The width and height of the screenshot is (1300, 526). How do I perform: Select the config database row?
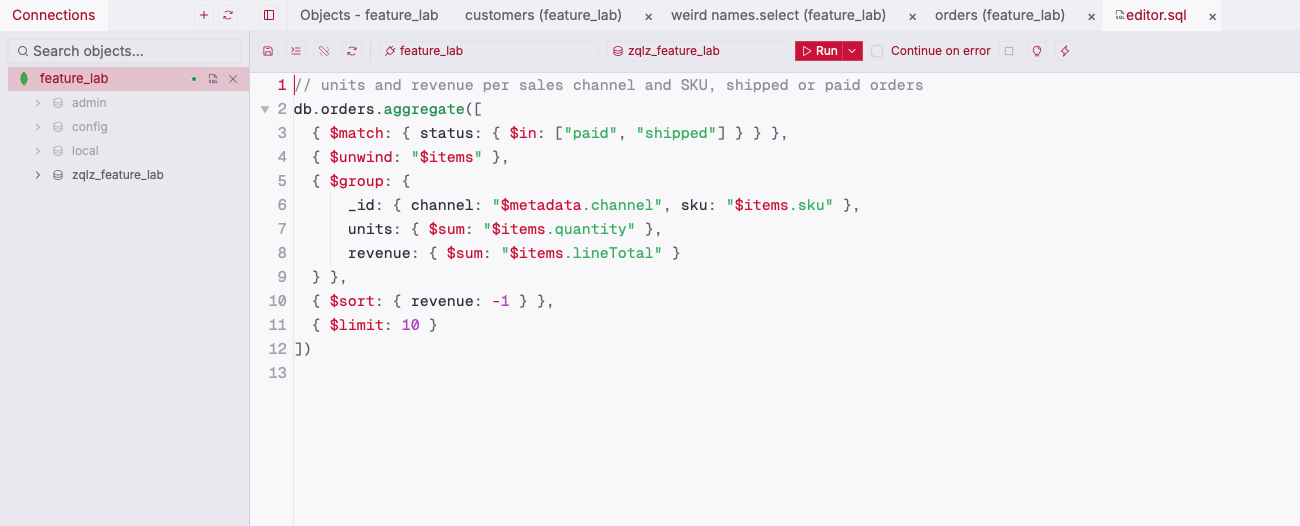click(x=128, y=127)
